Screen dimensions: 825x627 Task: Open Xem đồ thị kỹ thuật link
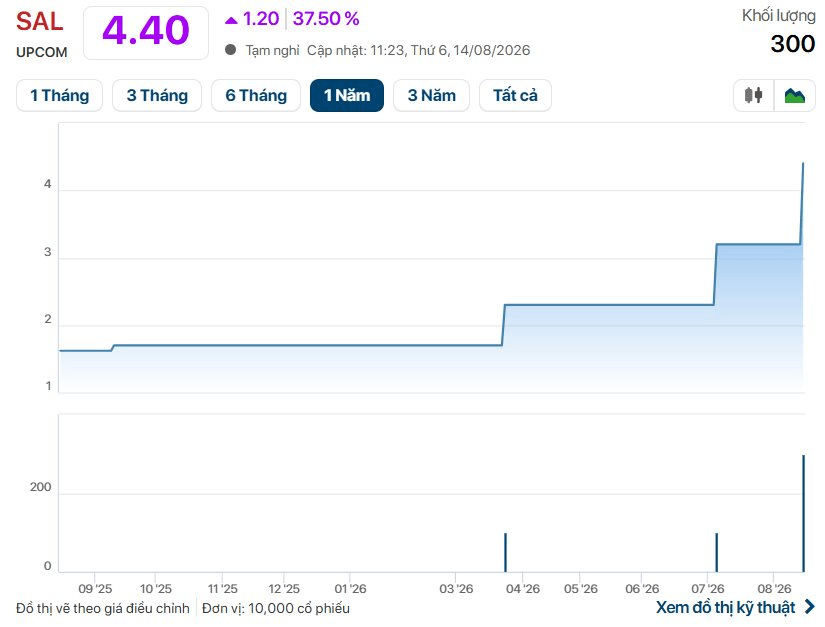[726, 608]
